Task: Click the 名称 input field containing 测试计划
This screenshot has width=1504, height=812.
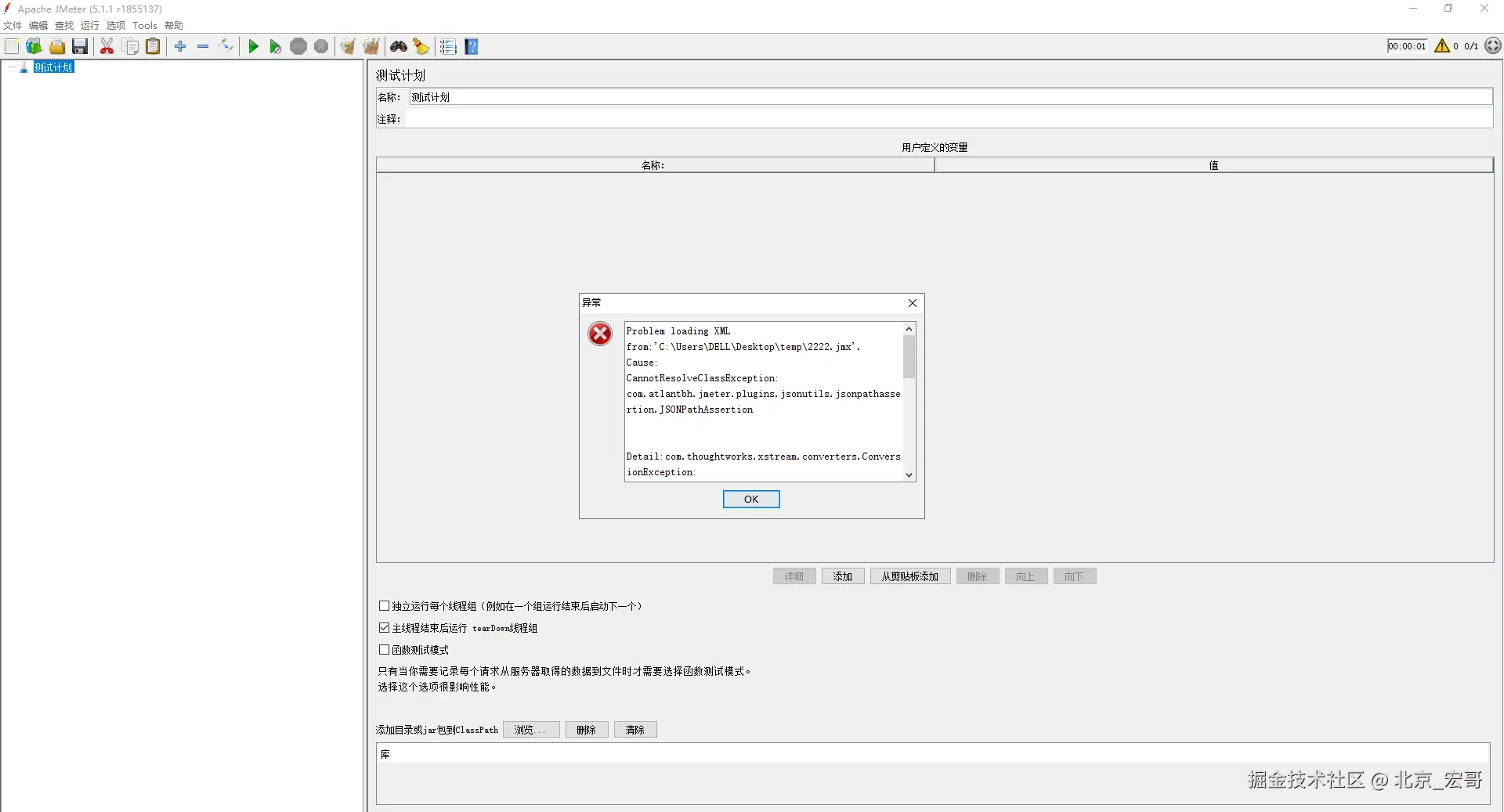Action: point(951,97)
